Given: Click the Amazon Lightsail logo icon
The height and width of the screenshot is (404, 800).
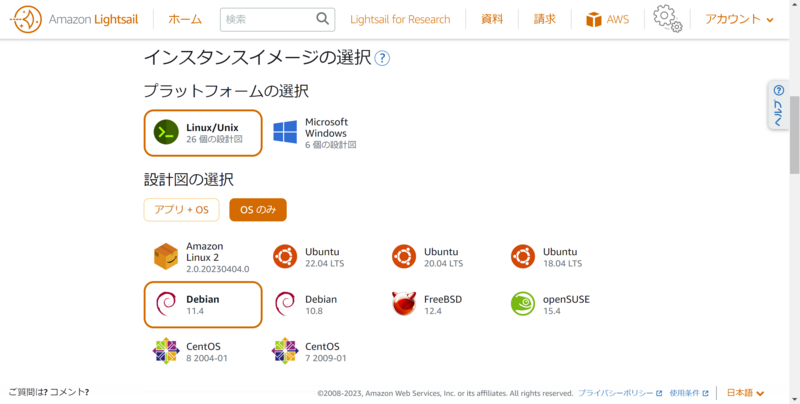Looking at the screenshot, I should [26, 19].
